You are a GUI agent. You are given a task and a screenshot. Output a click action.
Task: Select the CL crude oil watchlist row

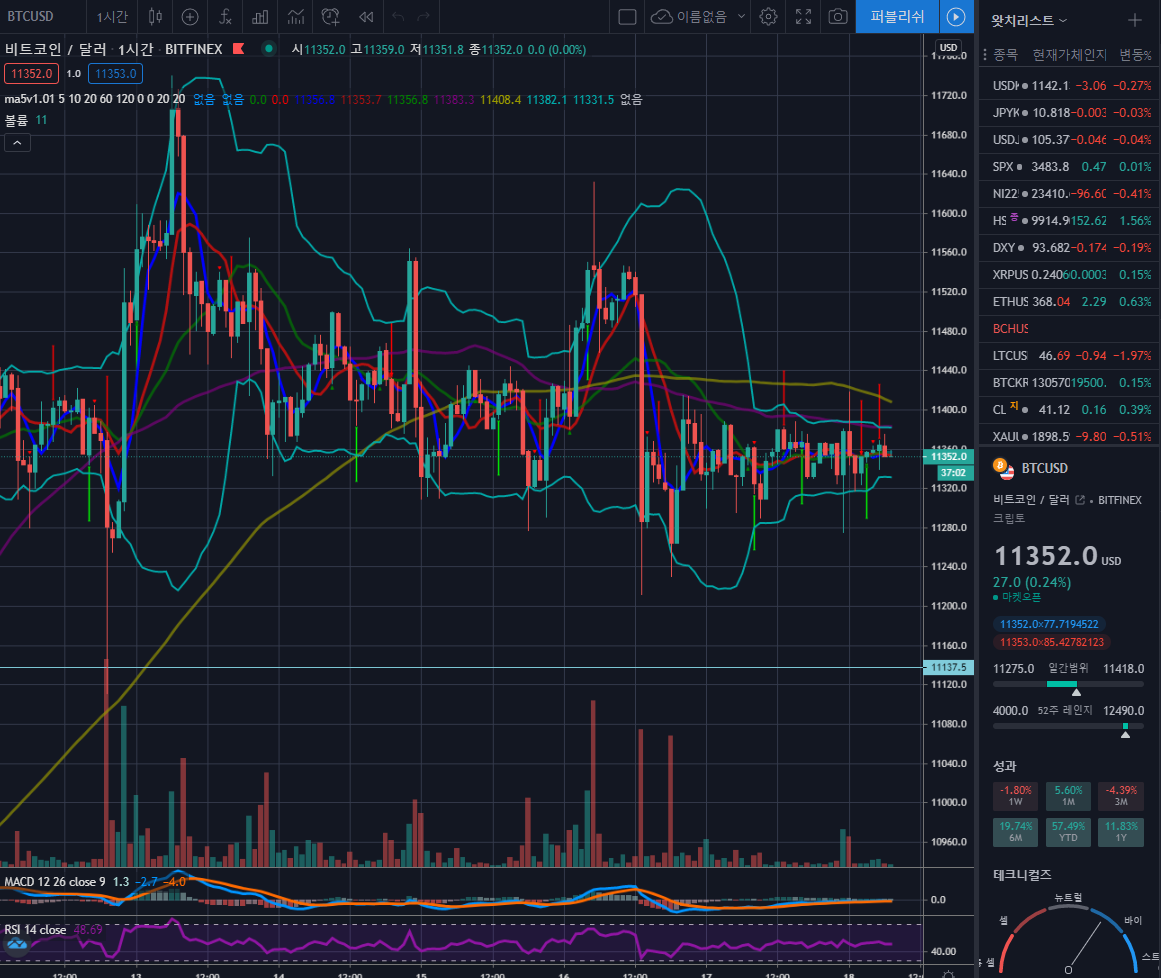click(1069, 409)
